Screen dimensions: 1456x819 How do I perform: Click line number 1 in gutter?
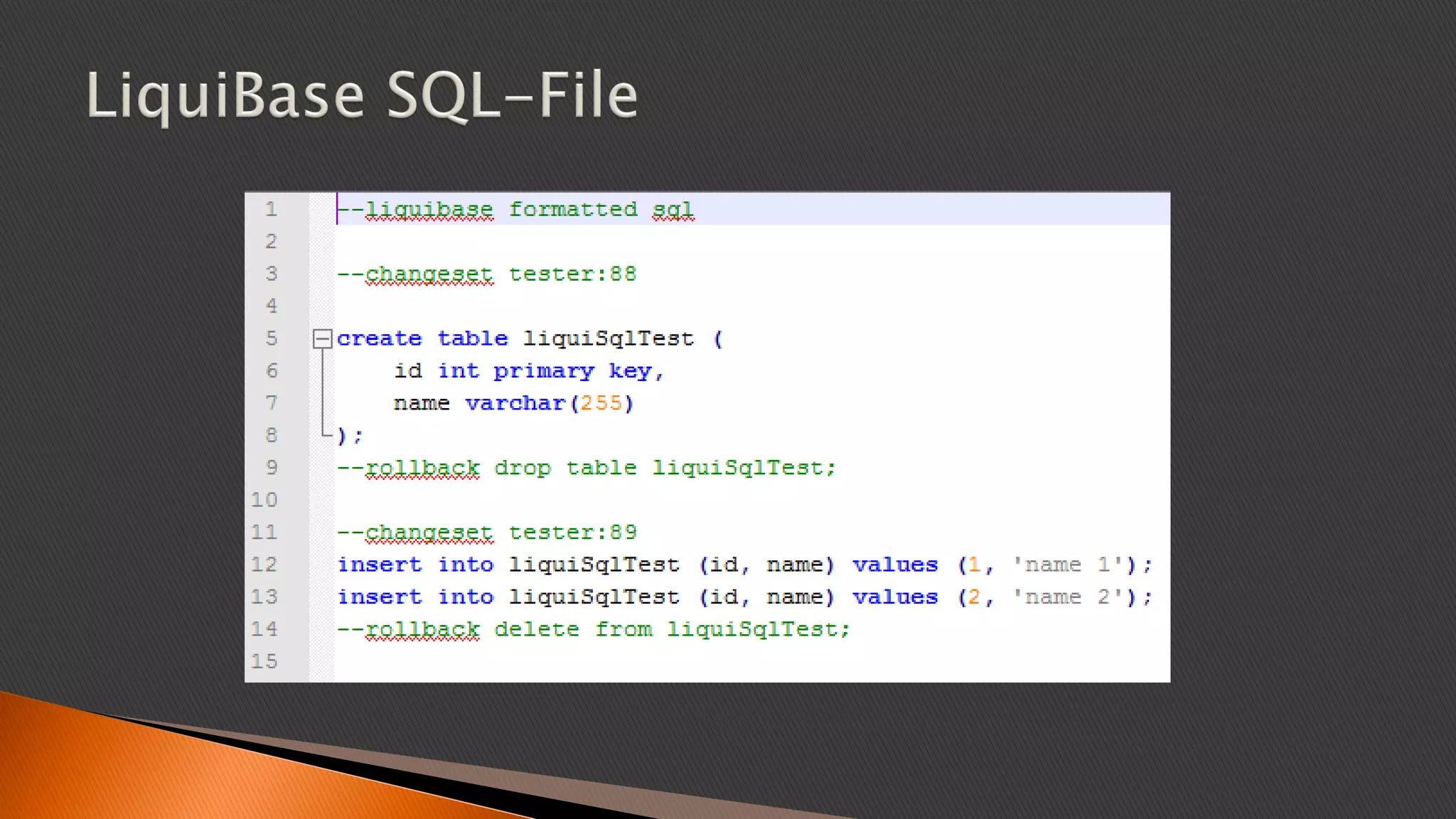coord(271,209)
